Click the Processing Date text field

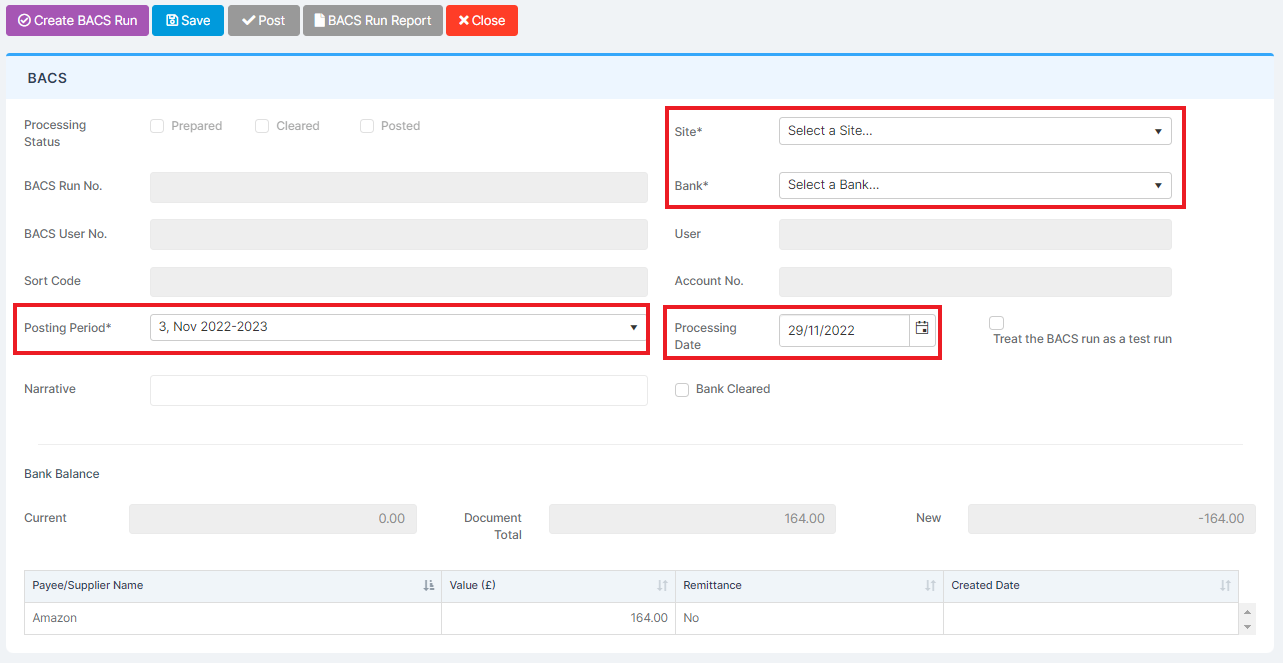(845, 330)
